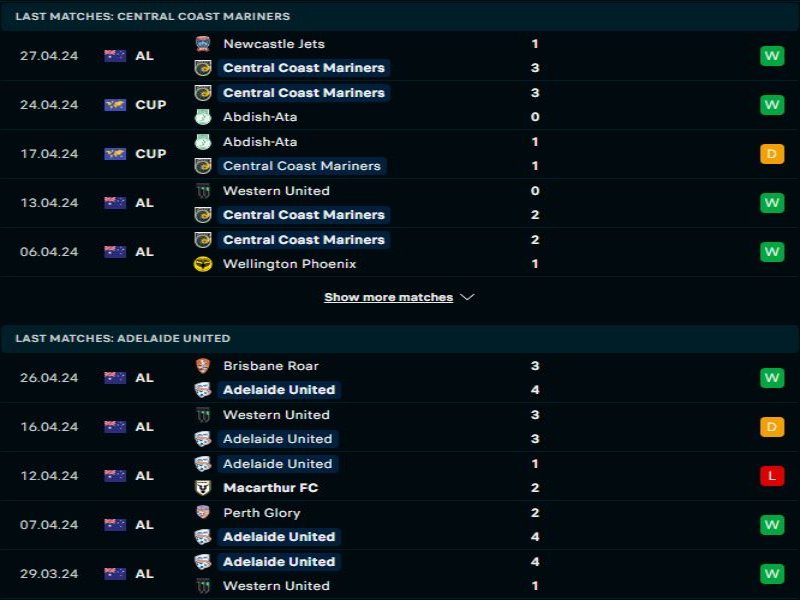Click the Wellington Phoenix yellow crest icon
The width and height of the screenshot is (800, 600).
[x=203, y=264]
